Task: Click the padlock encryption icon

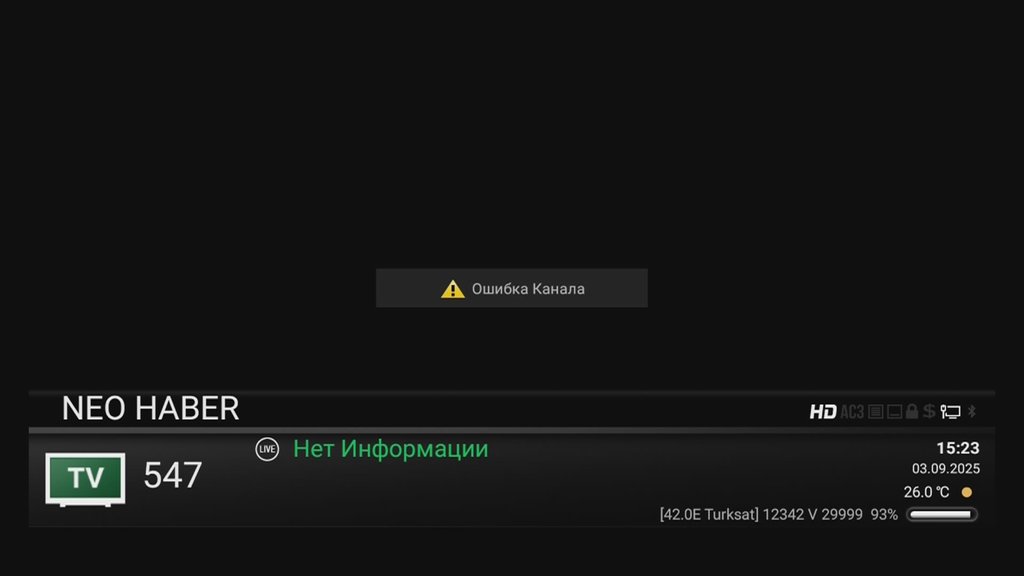Action: (x=912, y=411)
